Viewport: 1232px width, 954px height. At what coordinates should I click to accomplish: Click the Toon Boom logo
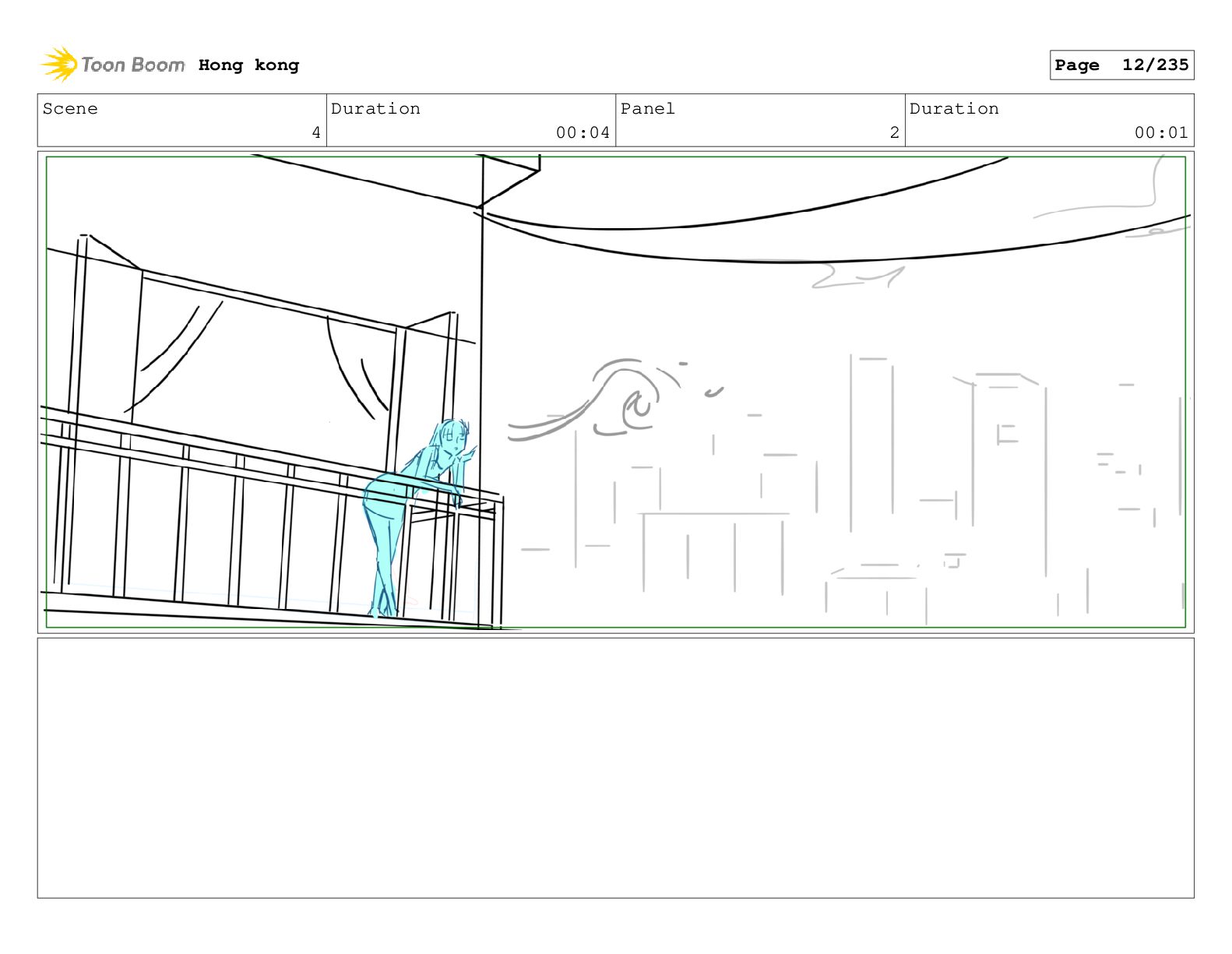coord(113,65)
